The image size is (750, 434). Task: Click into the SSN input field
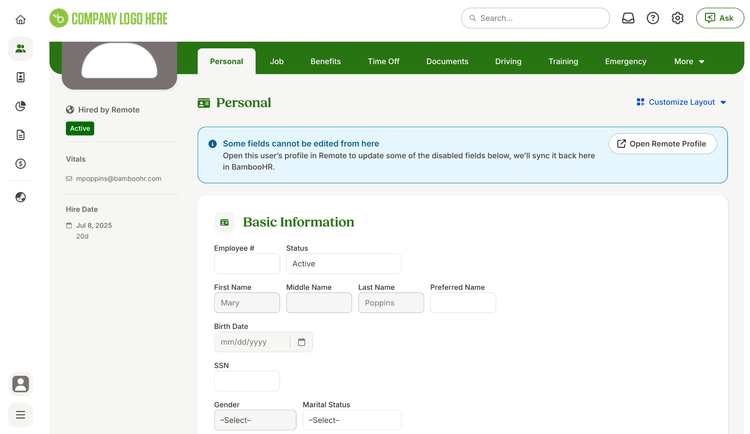pos(247,381)
